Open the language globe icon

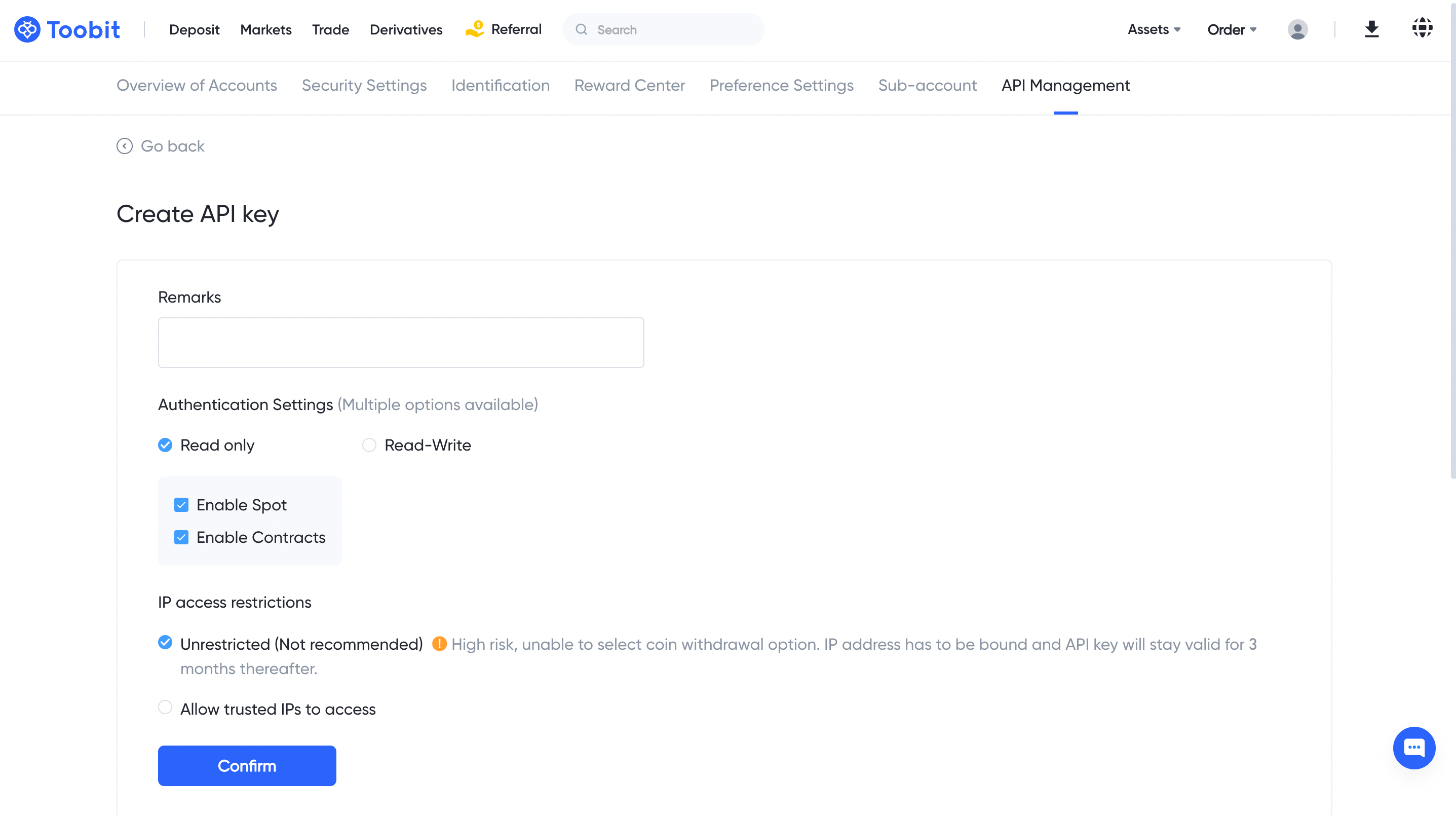click(1422, 27)
